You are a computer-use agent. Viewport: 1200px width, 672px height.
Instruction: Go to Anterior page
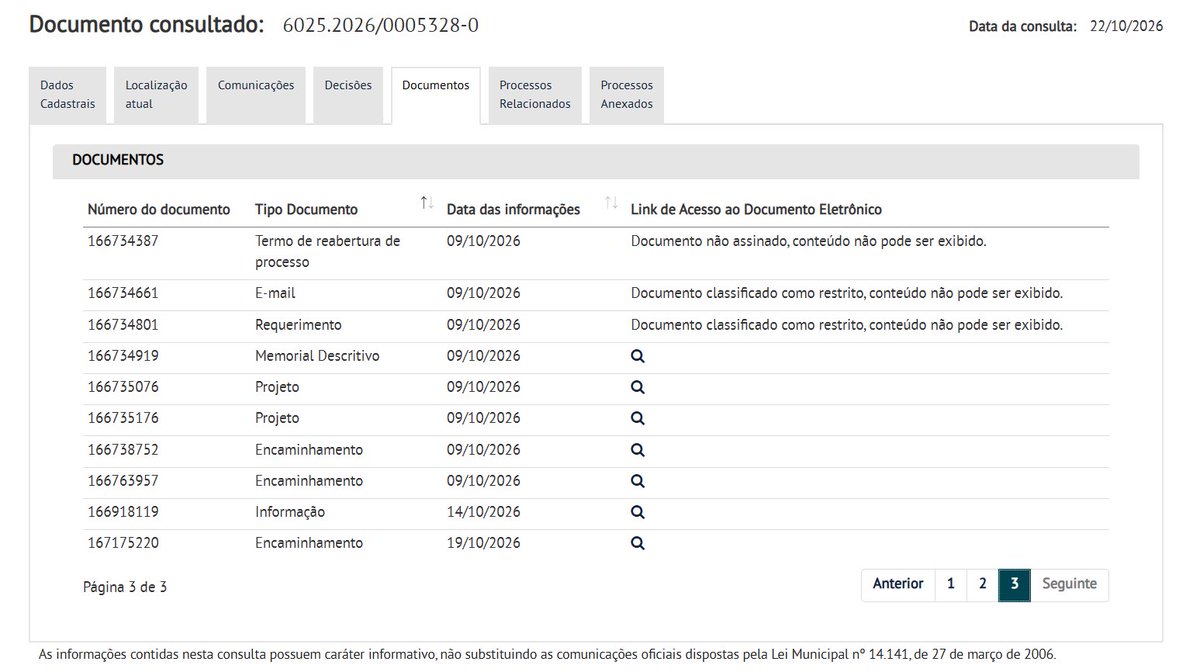pyautogui.click(x=898, y=584)
